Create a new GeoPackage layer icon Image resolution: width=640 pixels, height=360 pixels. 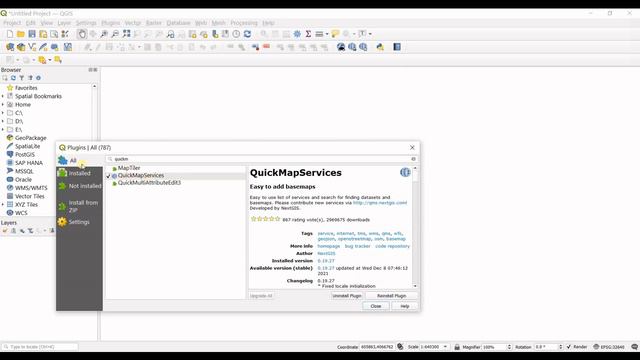click(21, 47)
